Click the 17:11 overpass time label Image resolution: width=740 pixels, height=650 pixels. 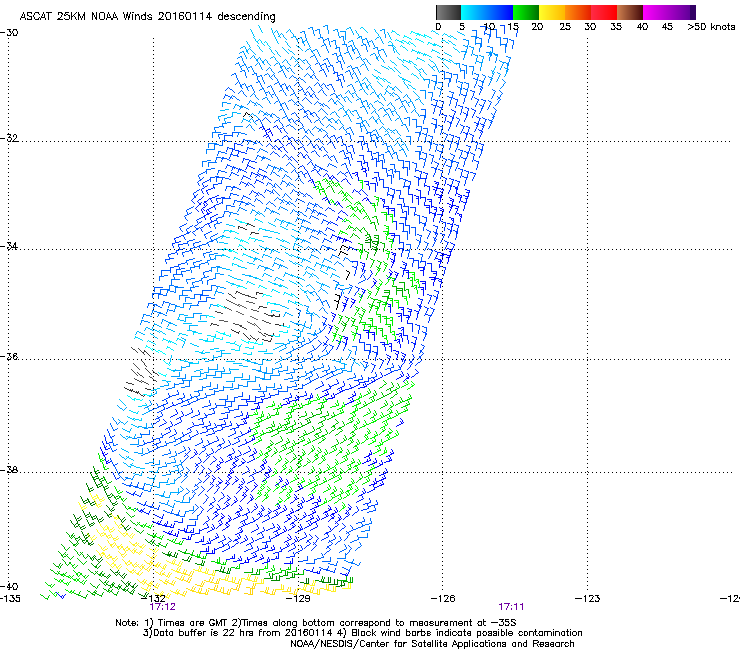coord(511,607)
